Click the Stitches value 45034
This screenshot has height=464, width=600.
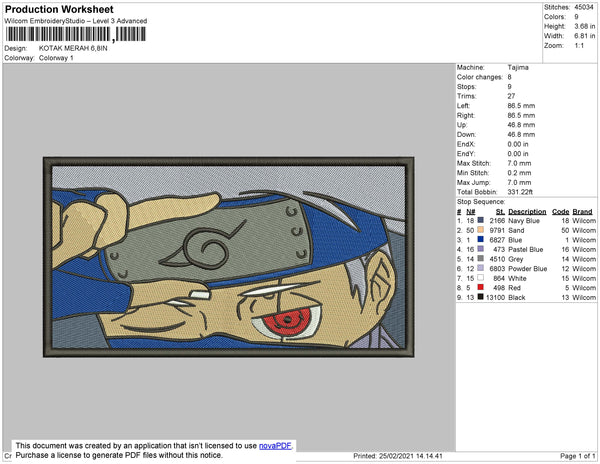(584, 7)
